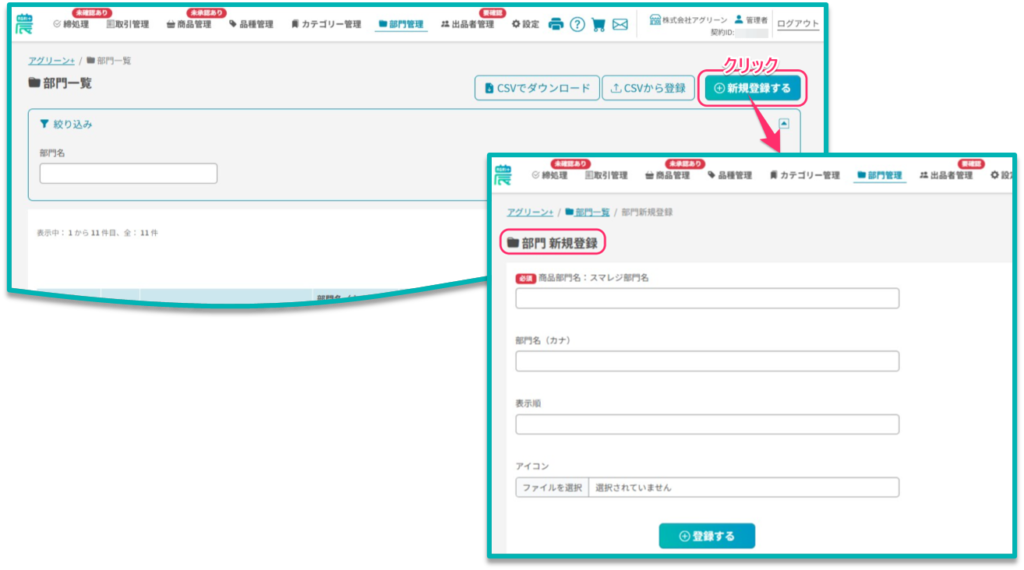This screenshot has width=1024, height=570.
Task: Click the 登録する submit button
Action: click(x=706, y=536)
